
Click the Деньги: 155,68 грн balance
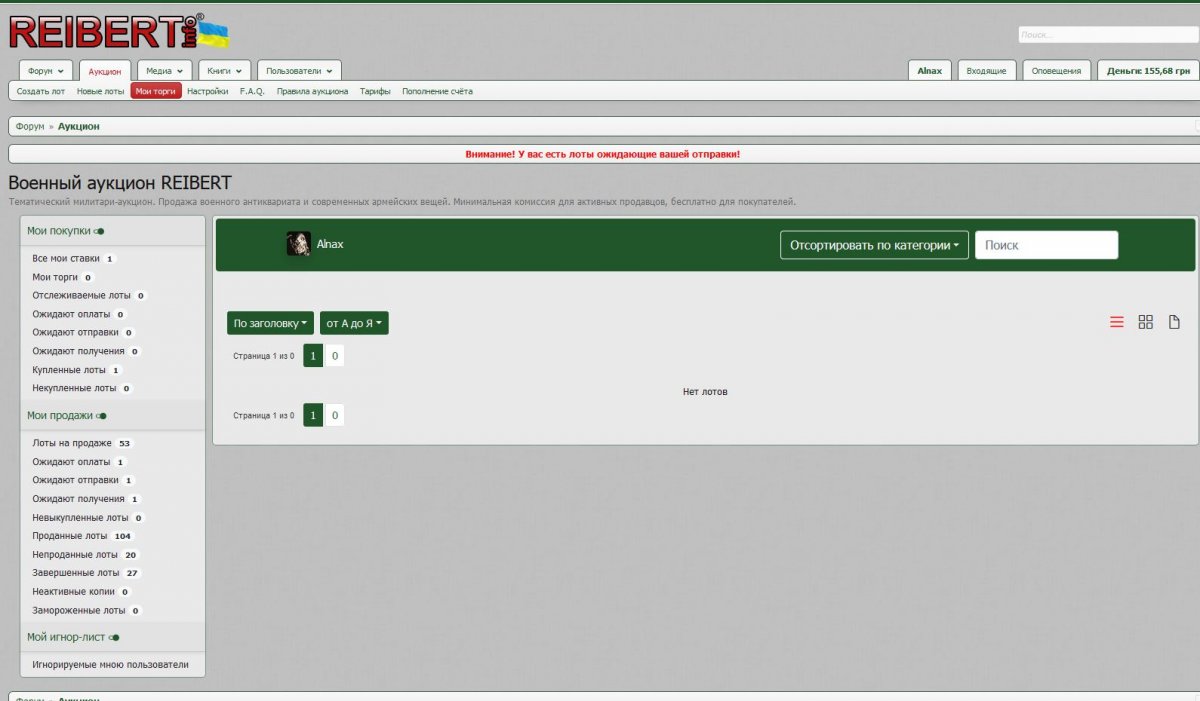pyautogui.click(x=1148, y=71)
